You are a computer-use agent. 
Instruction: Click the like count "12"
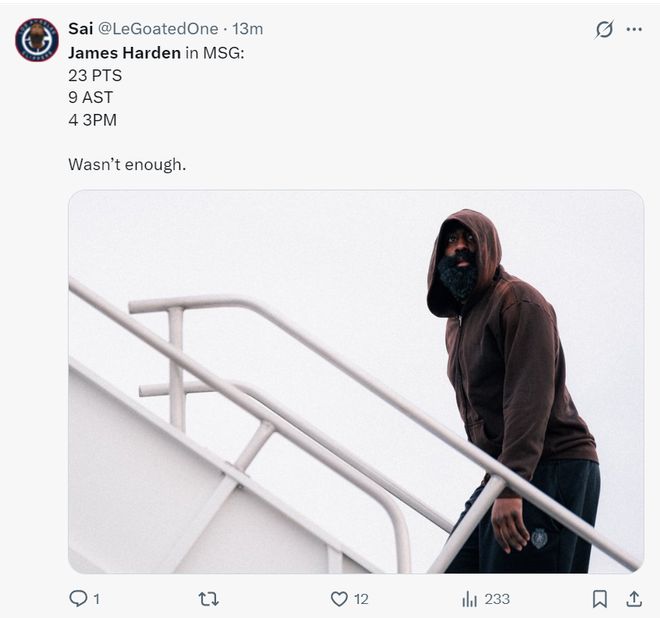click(361, 598)
